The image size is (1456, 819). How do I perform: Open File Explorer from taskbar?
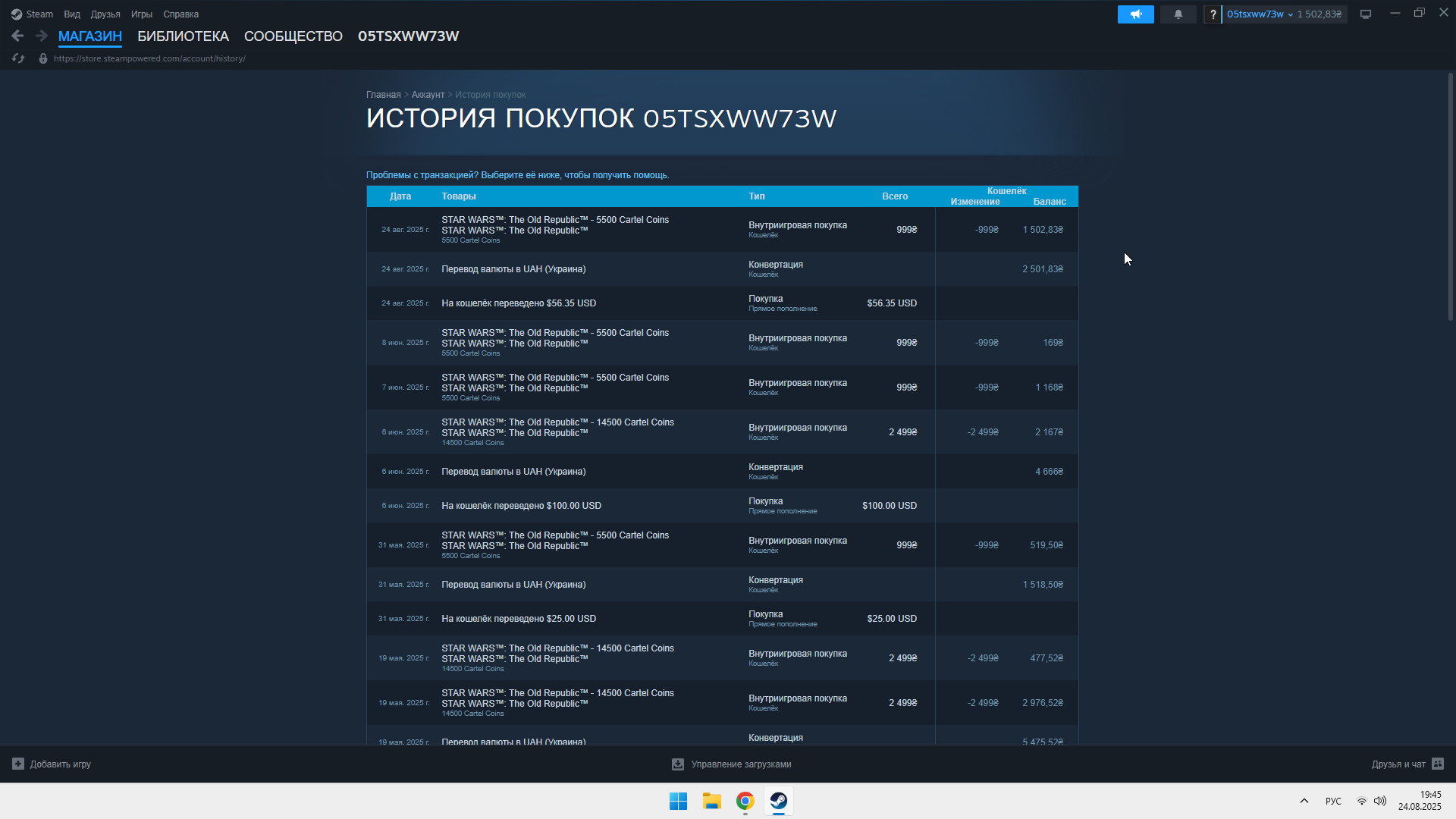click(711, 801)
